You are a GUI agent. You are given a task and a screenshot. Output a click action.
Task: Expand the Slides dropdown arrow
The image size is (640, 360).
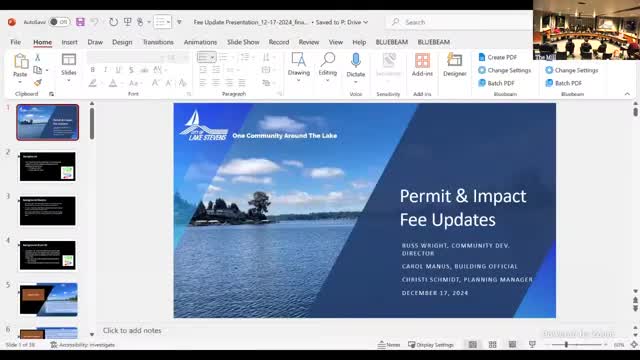(69, 81)
